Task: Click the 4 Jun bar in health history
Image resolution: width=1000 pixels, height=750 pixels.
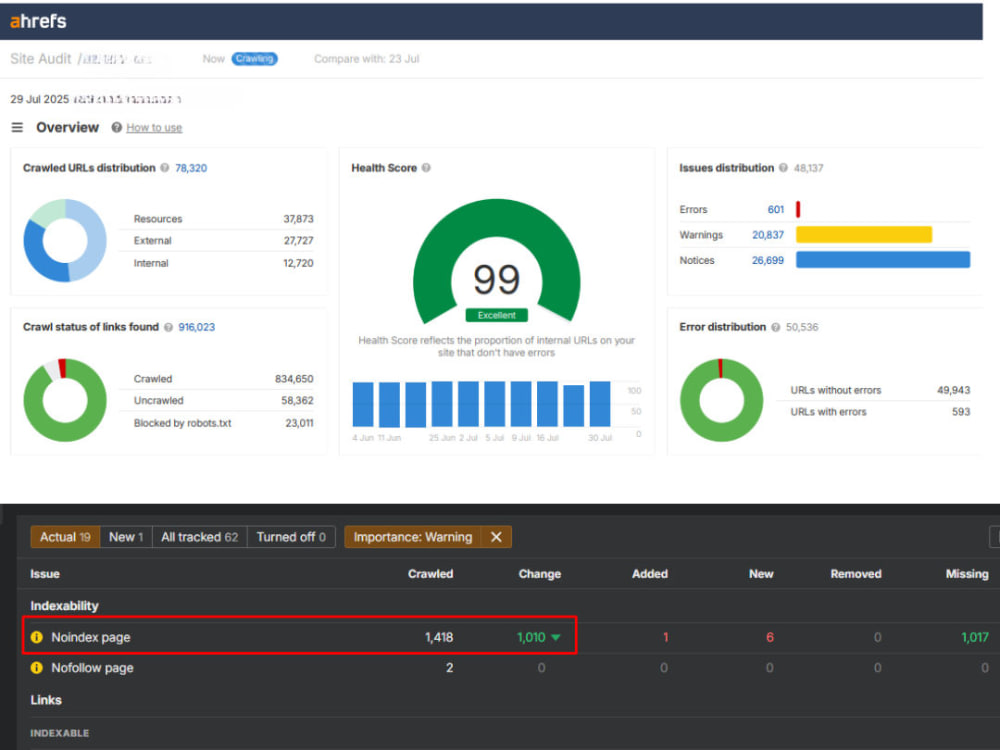Action: pos(363,404)
